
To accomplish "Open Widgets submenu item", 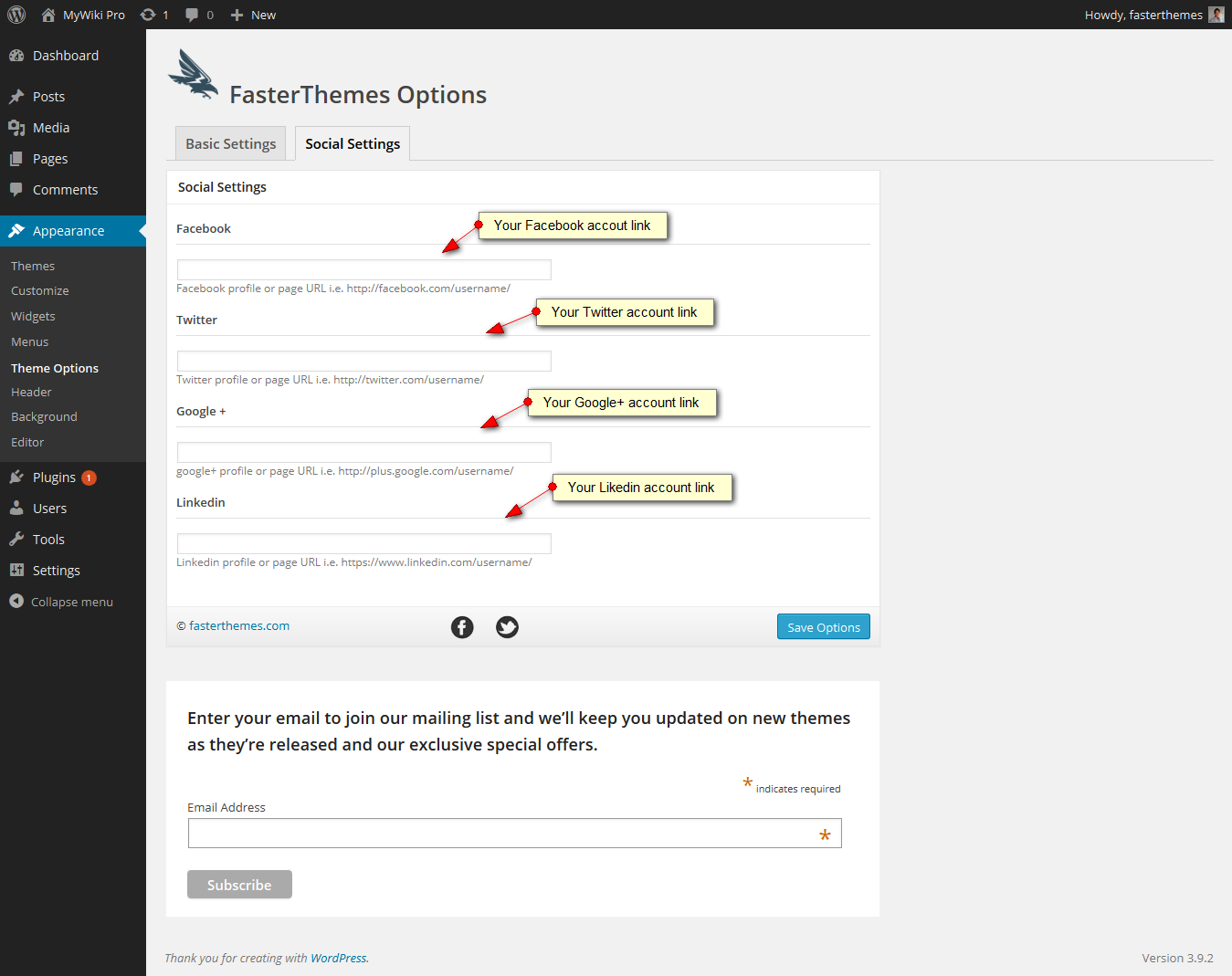I will 33,316.
